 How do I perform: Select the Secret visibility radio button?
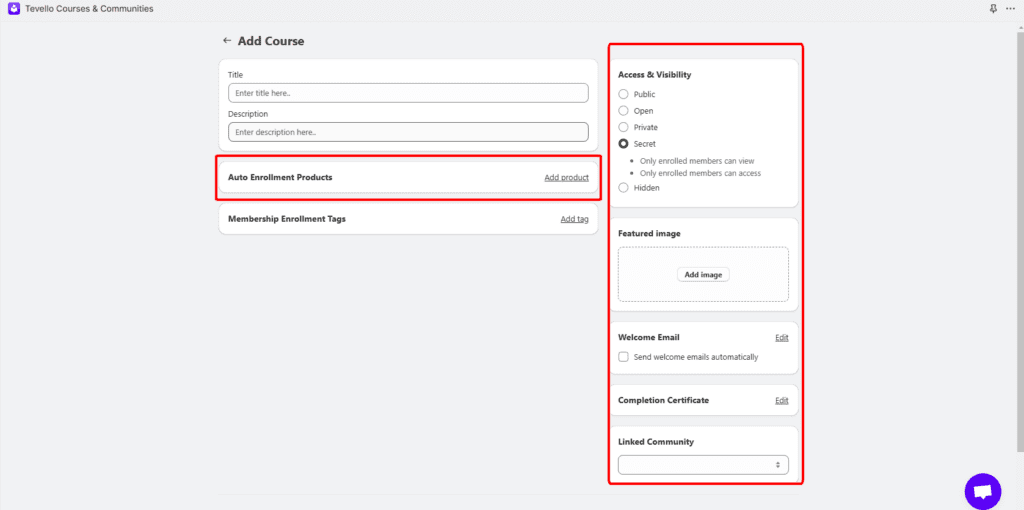(624, 144)
